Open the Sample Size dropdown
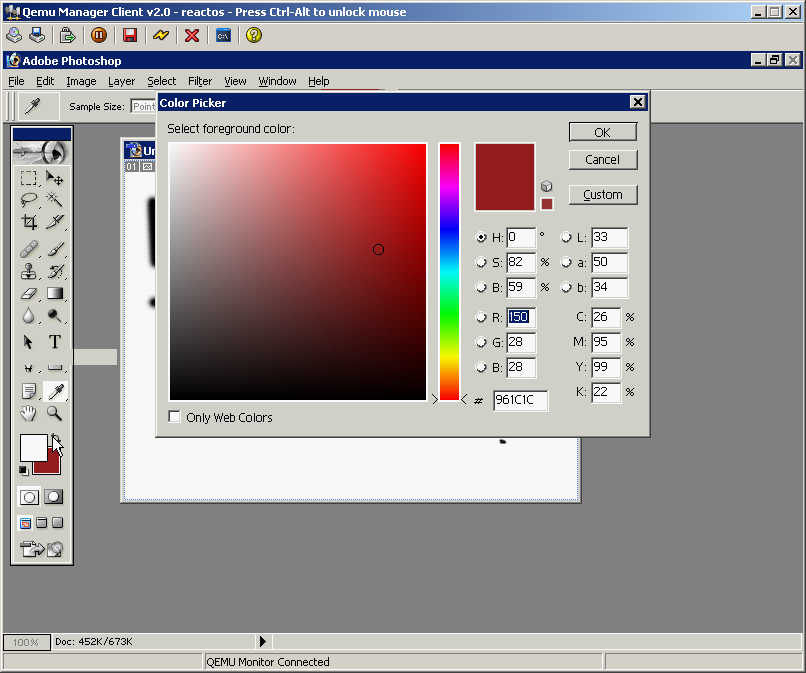Image resolution: width=806 pixels, height=673 pixels. (x=143, y=106)
